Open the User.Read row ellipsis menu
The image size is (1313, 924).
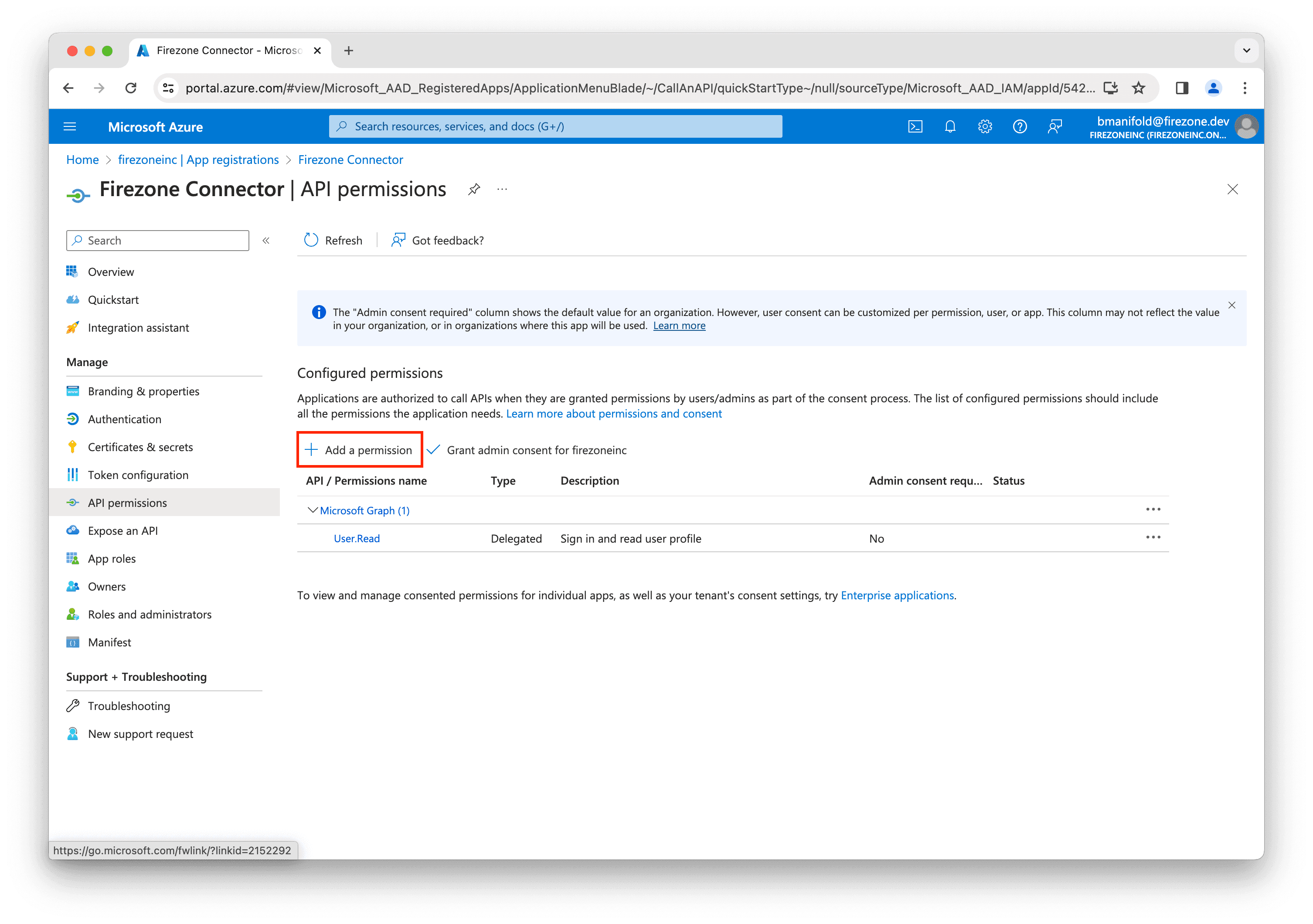pyautogui.click(x=1153, y=537)
